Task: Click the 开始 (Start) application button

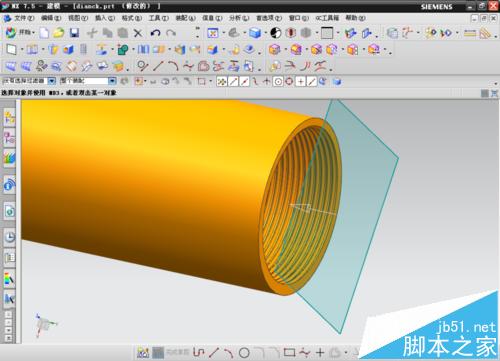Action: (x=20, y=33)
